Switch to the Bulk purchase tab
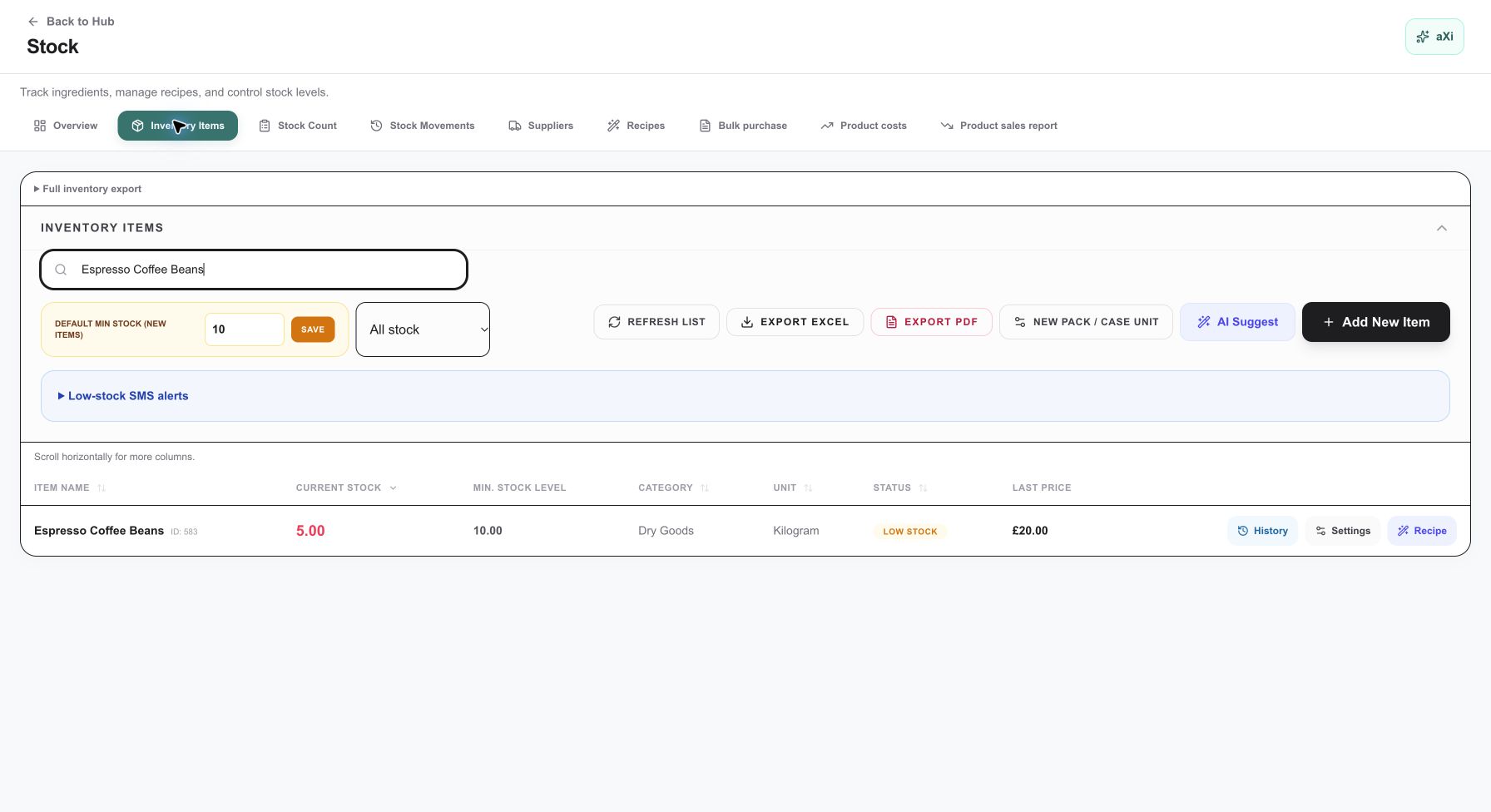 click(x=743, y=126)
